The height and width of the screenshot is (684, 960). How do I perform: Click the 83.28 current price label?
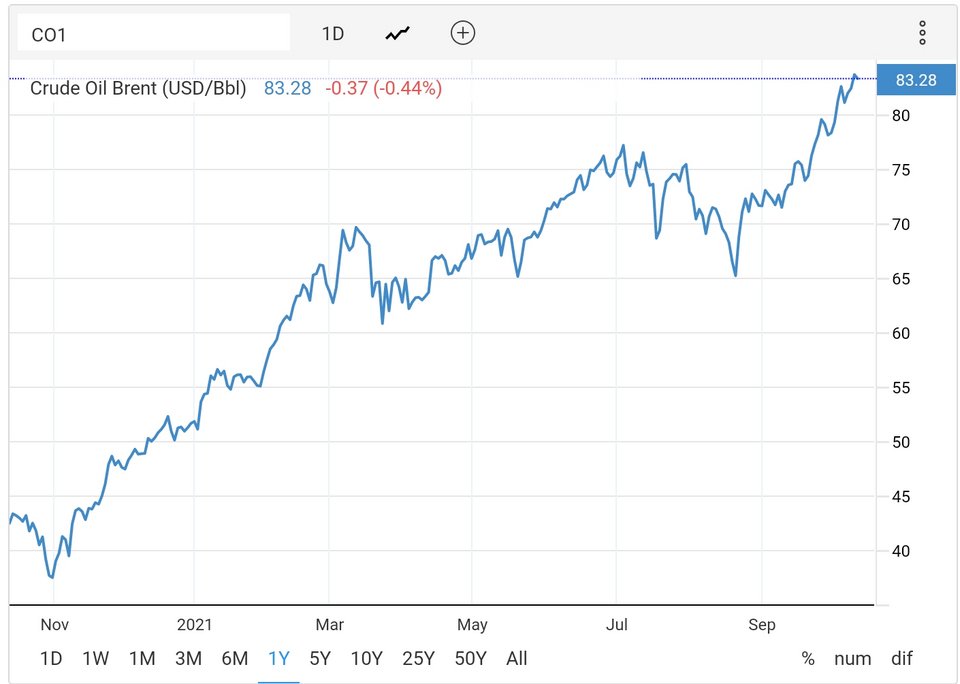coord(916,80)
